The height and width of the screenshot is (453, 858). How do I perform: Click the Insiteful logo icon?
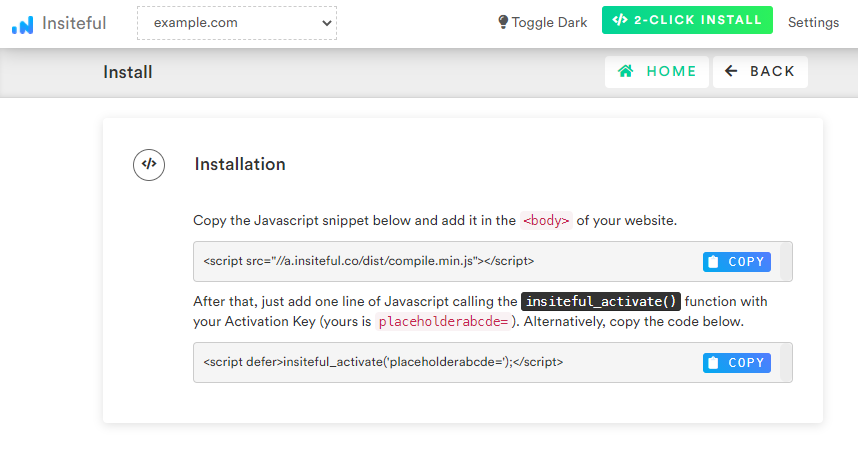point(22,24)
